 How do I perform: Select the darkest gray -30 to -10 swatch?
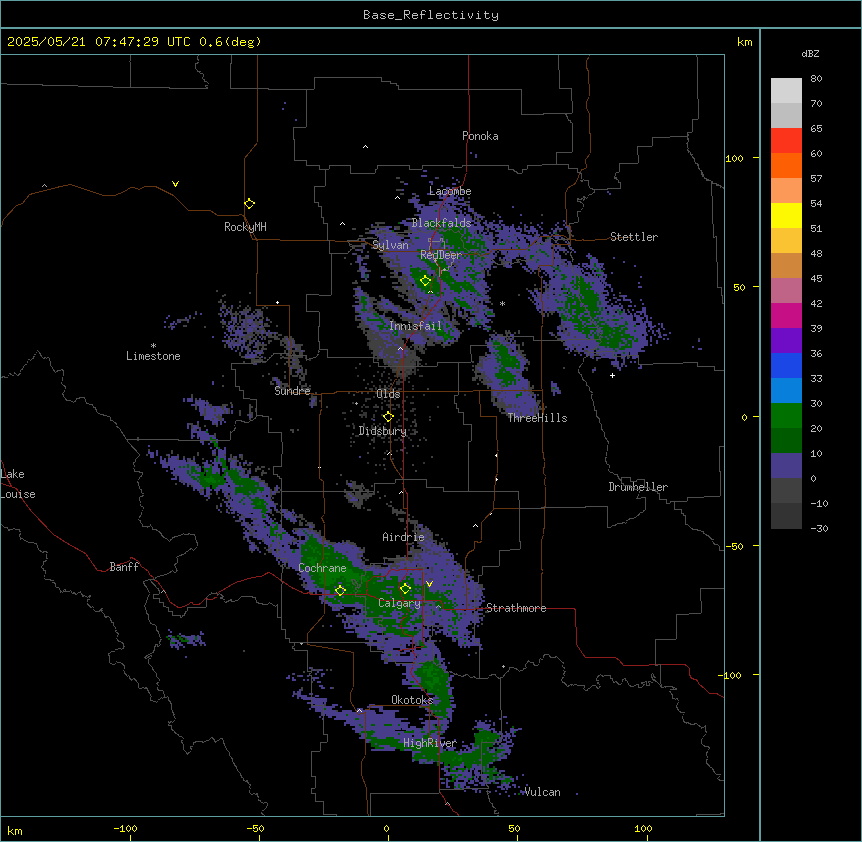(x=786, y=516)
